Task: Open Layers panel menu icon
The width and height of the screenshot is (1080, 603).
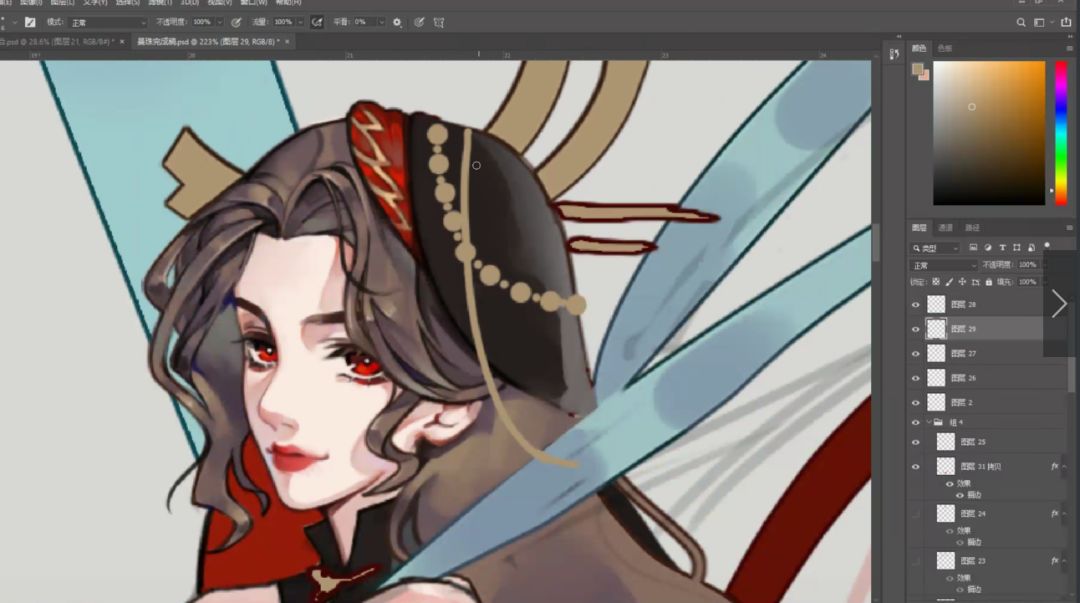Action: point(1069,227)
